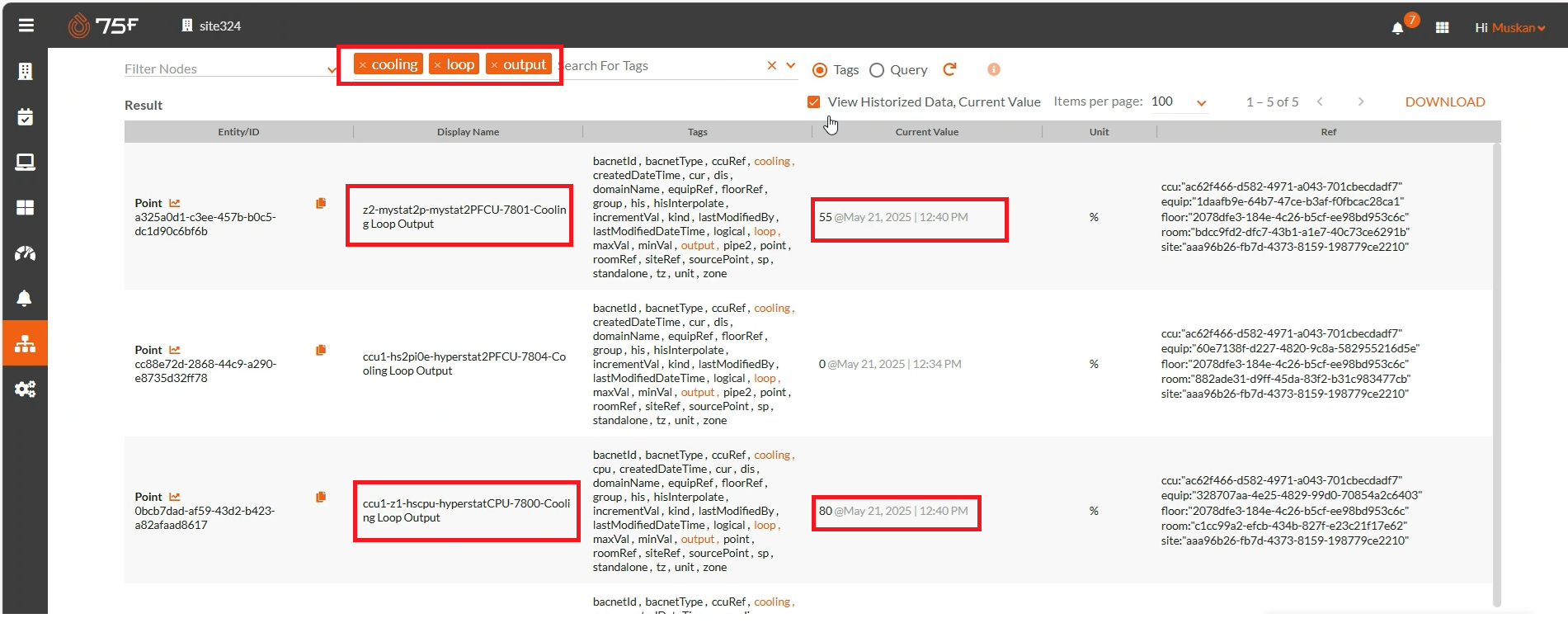
Task: Copy ID of point cc88e72d
Action: [321, 350]
